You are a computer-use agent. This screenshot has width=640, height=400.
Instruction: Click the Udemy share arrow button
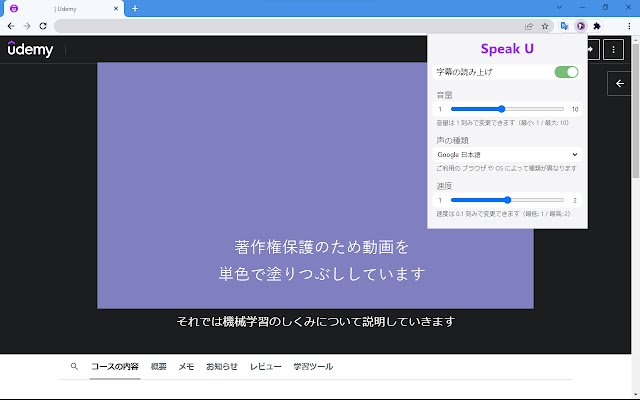point(593,49)
